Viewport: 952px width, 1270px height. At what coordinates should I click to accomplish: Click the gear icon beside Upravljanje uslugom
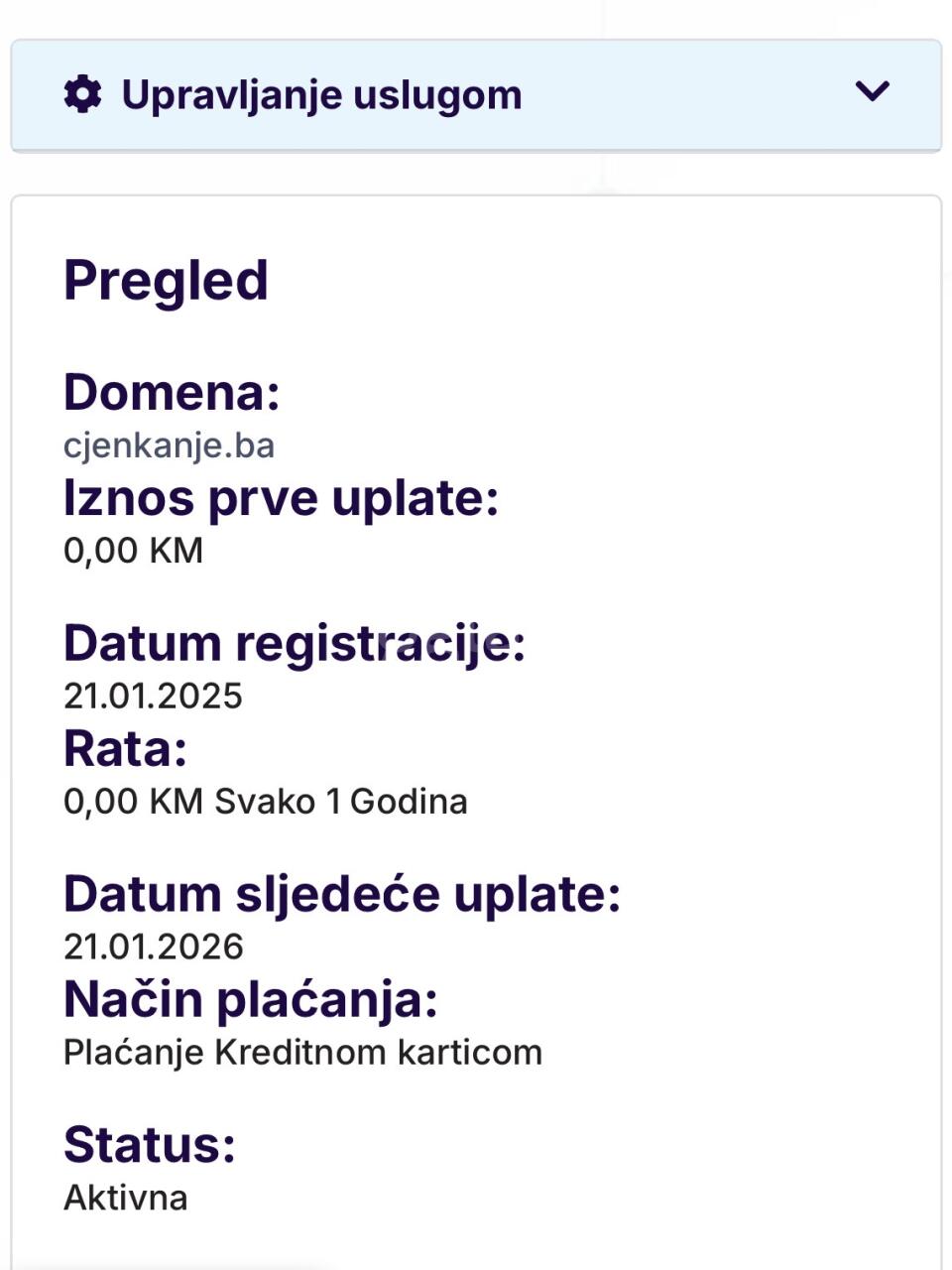coord(82,95)
